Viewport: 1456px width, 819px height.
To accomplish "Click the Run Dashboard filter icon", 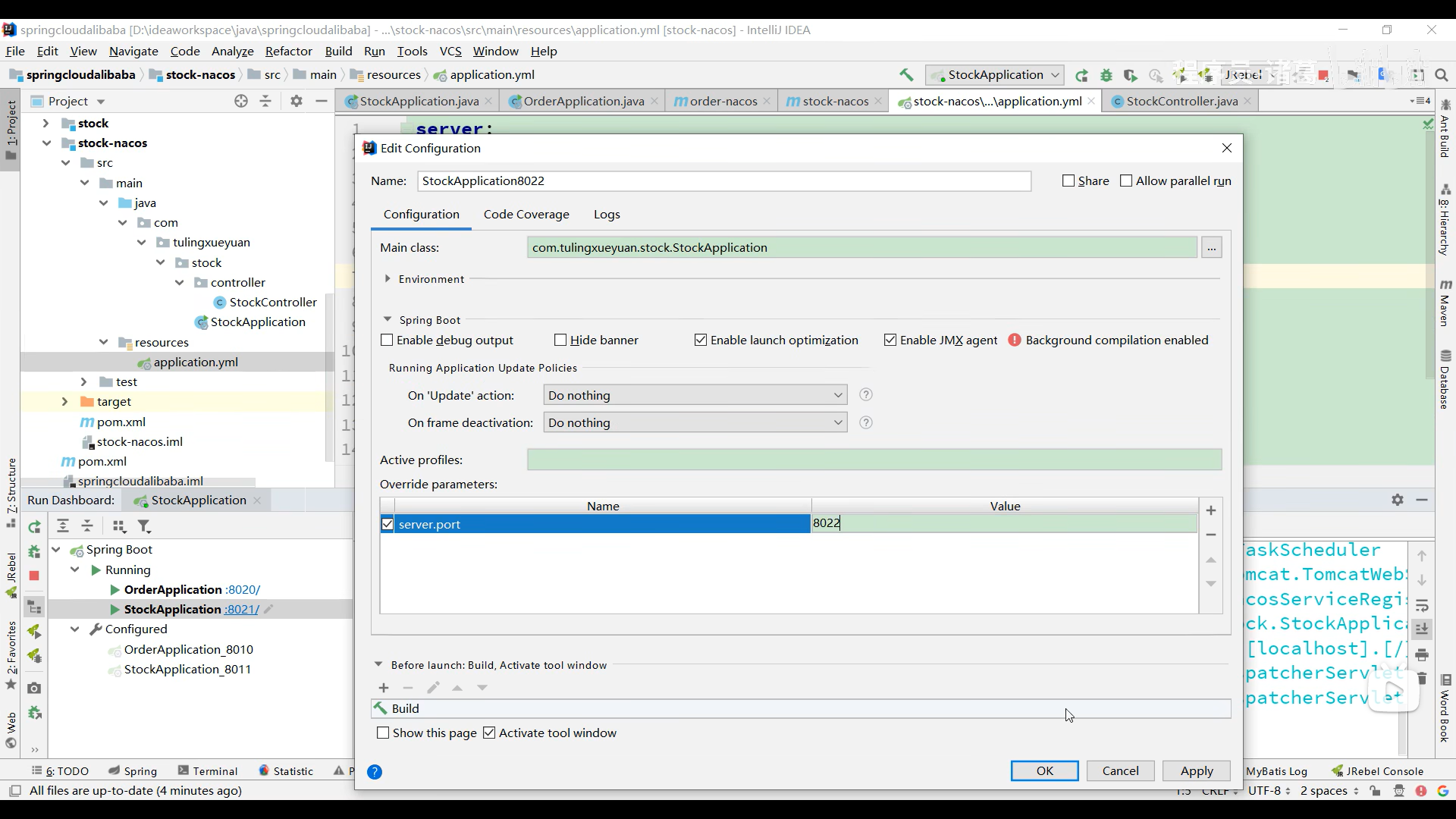I will pyautogui.click(x=144, y=526).
